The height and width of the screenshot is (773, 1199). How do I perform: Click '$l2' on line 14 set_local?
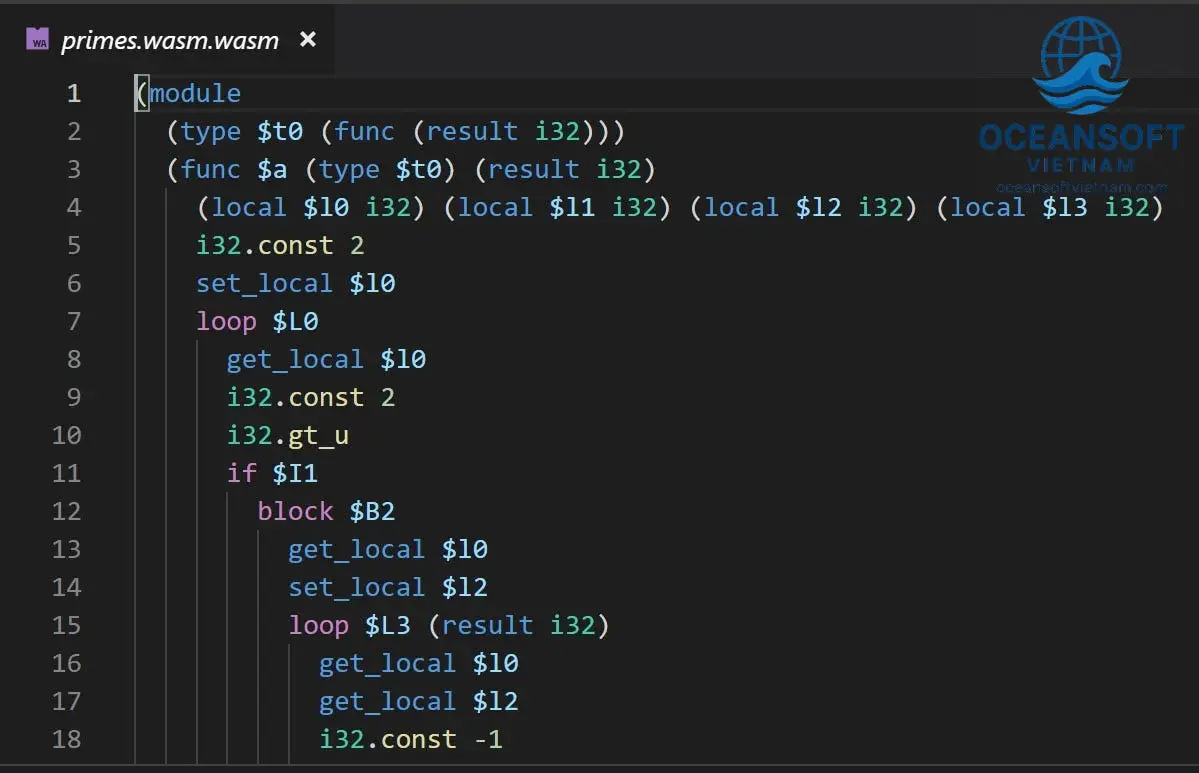click(464, 587)
